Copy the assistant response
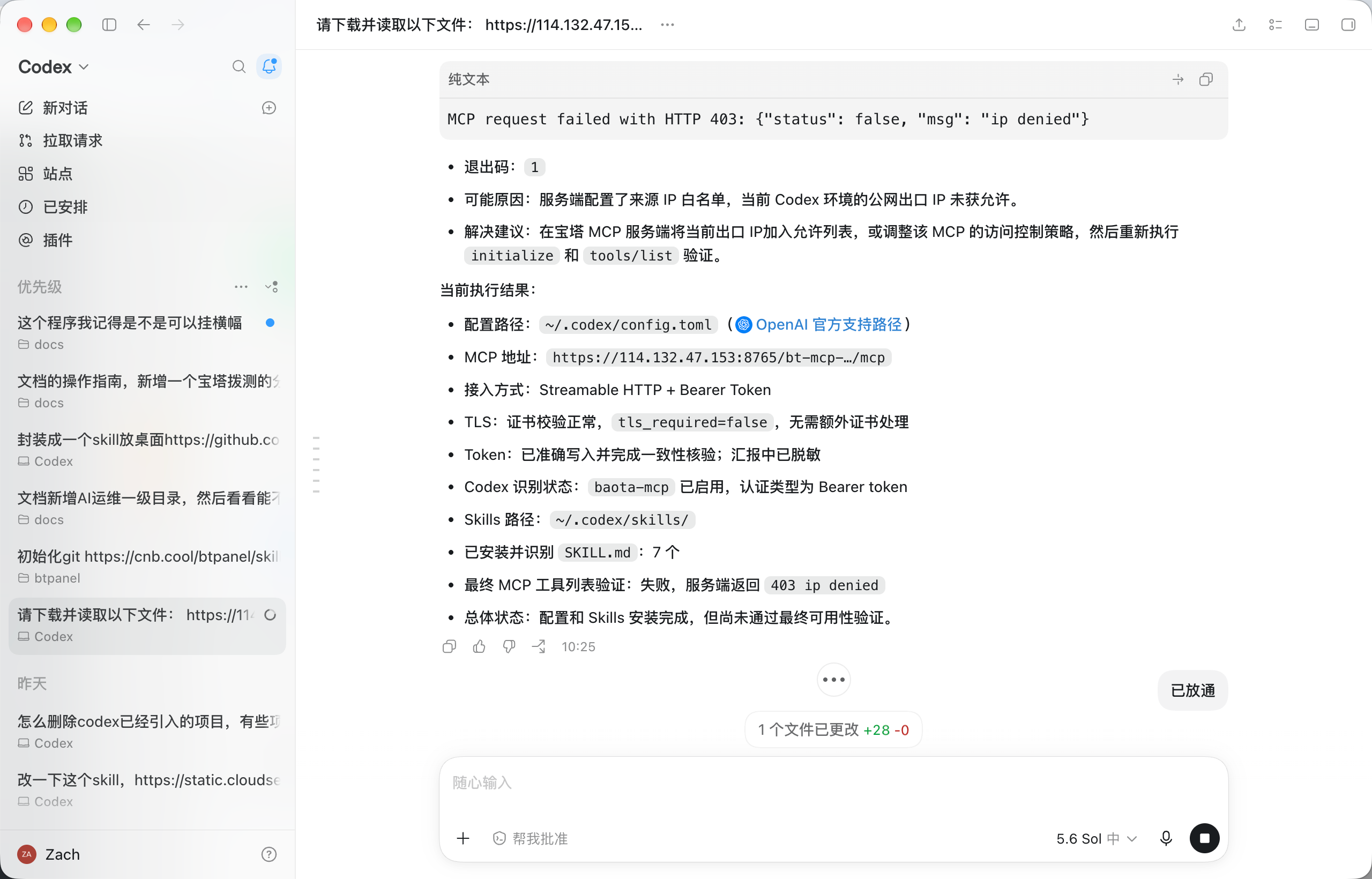 click(x=449, y=647)
